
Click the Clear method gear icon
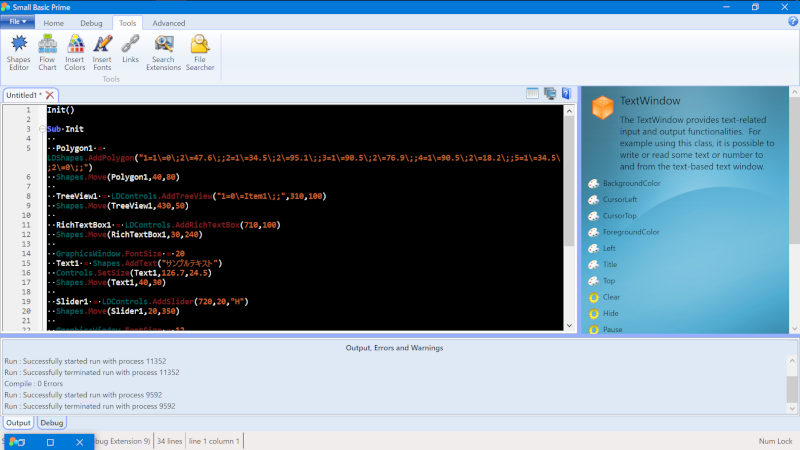click(593, 297)
